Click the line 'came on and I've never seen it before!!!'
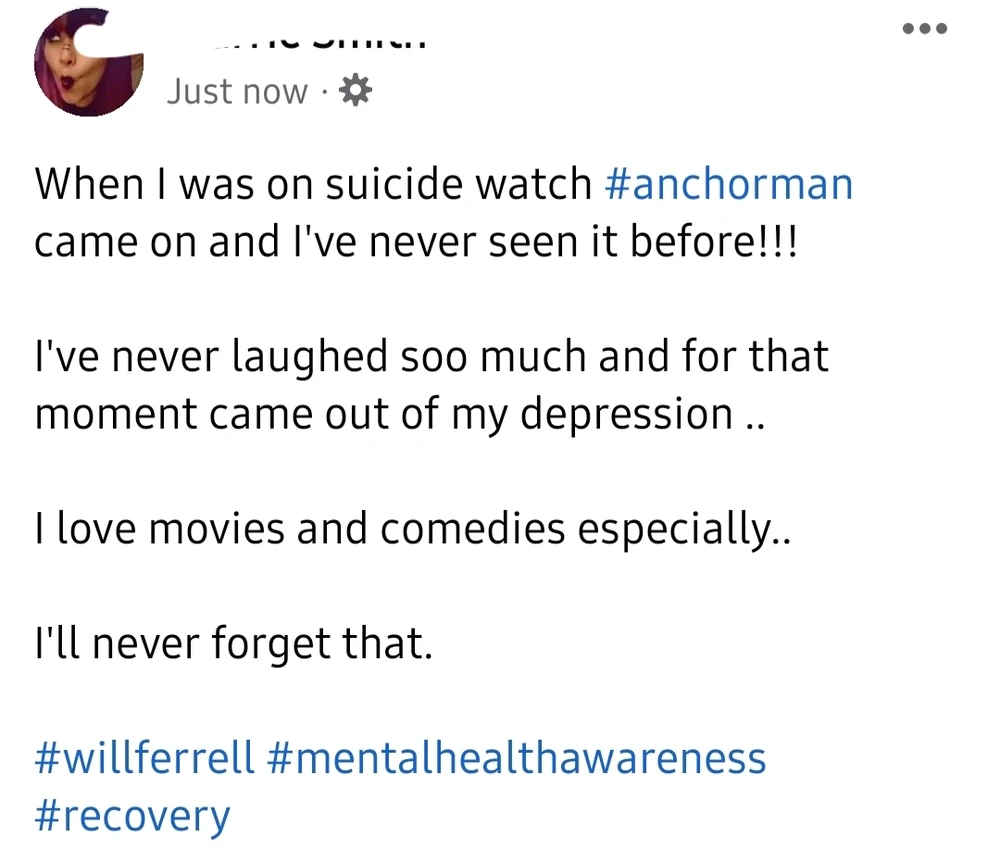 417,243
